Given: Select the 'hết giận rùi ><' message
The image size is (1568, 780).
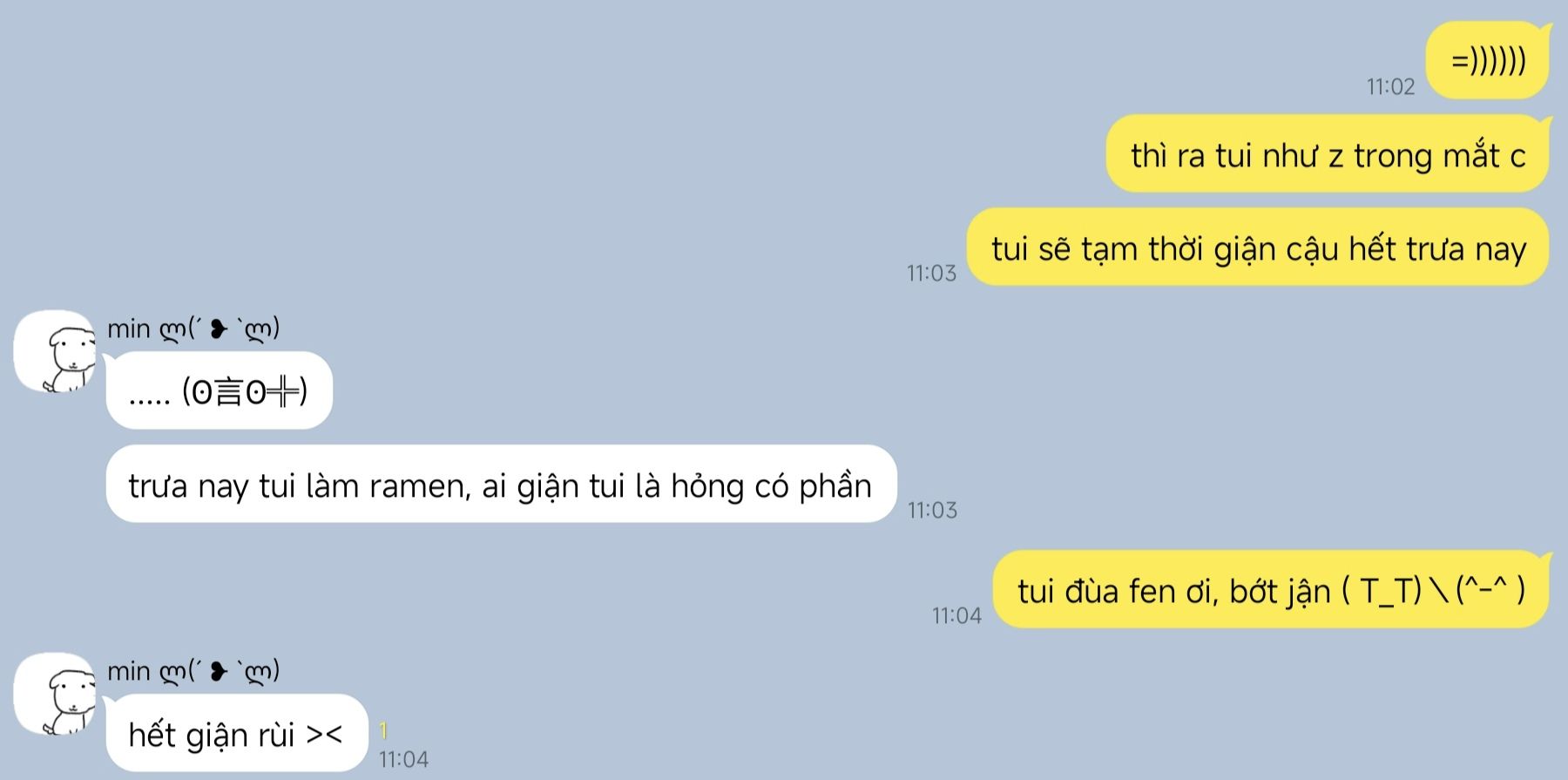Looking at the screenshot, I should click(236, 733).
